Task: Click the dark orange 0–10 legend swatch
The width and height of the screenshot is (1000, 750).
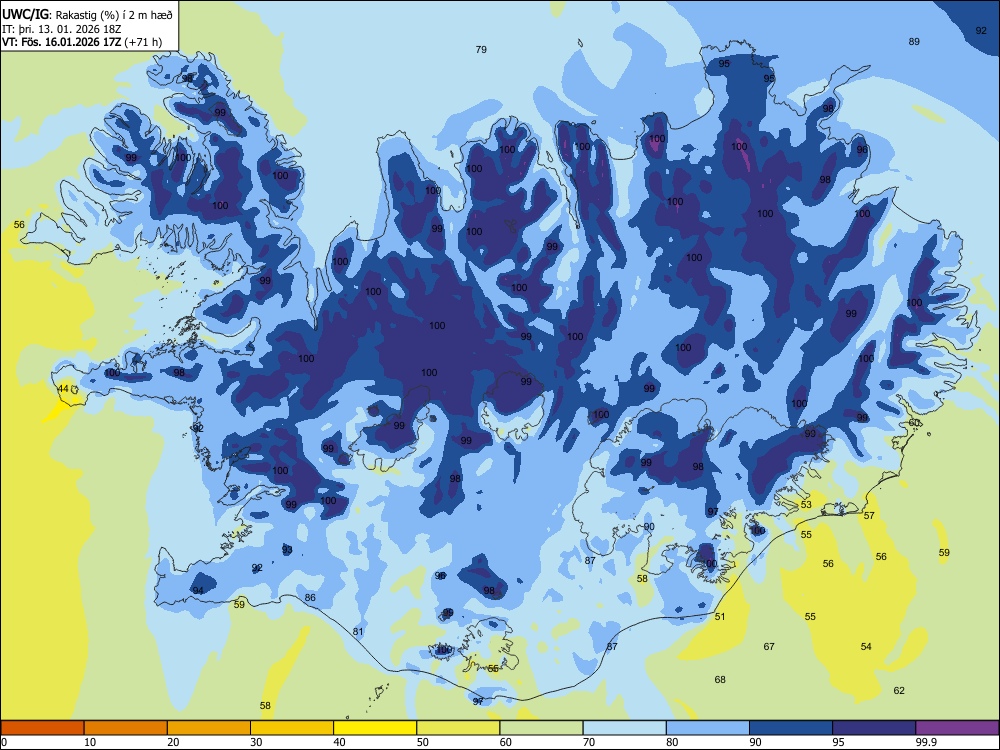Action: coord(42,728)
